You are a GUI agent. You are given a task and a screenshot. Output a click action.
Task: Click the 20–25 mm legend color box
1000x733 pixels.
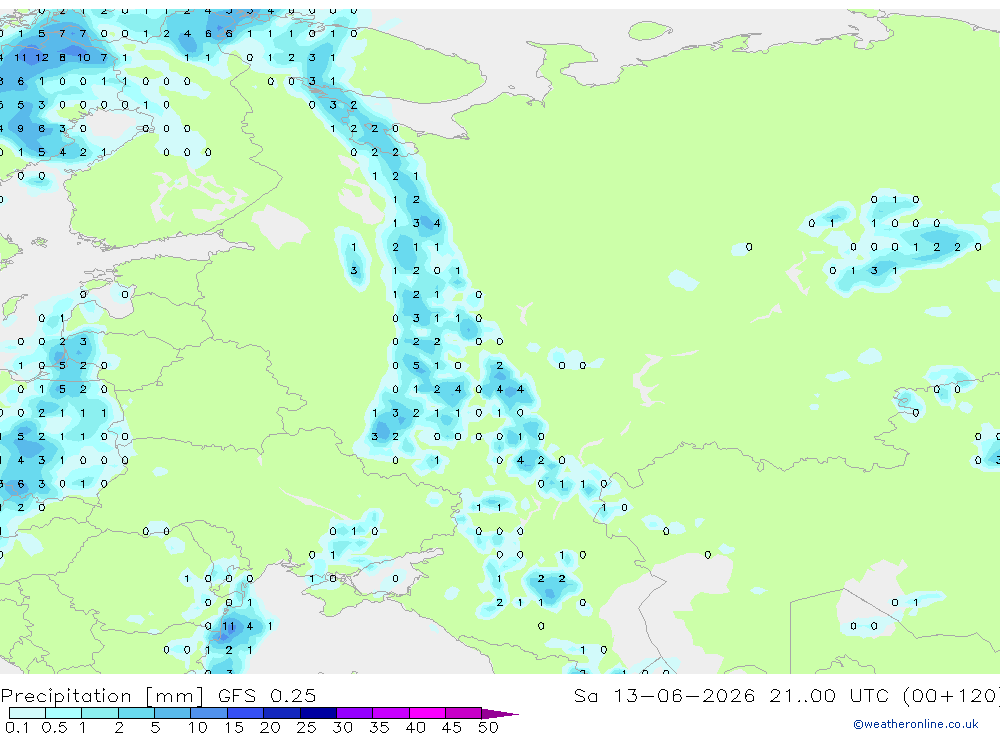[282, 713]
